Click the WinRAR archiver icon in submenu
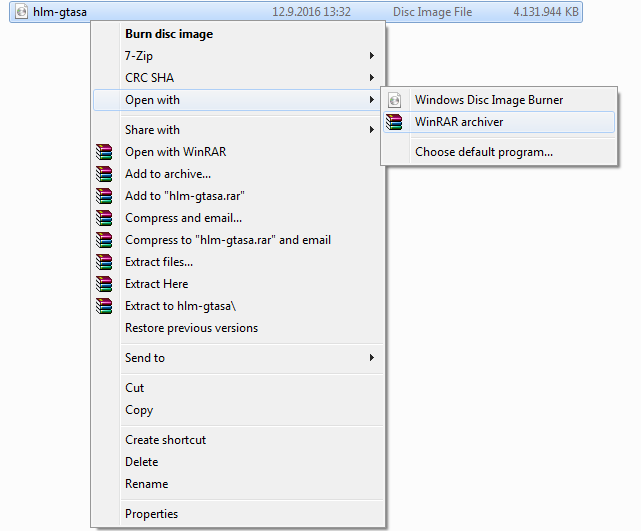The width and height of the screenshot is (641, 531). click(396, 122)
